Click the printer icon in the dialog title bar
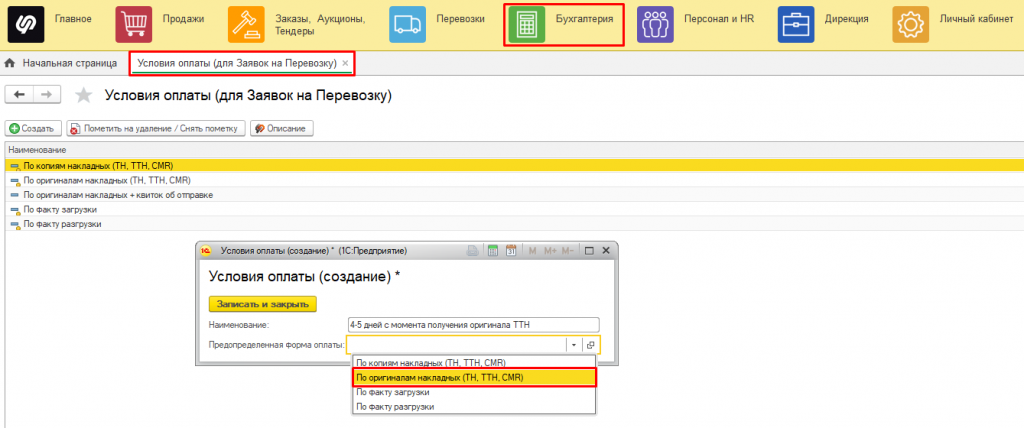 pos(472,250)
